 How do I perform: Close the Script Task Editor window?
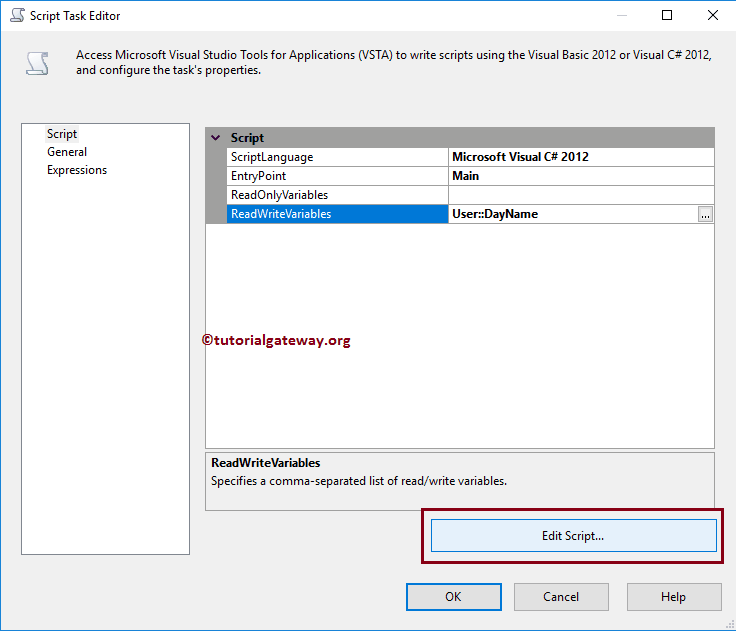(x=713, y=15)
